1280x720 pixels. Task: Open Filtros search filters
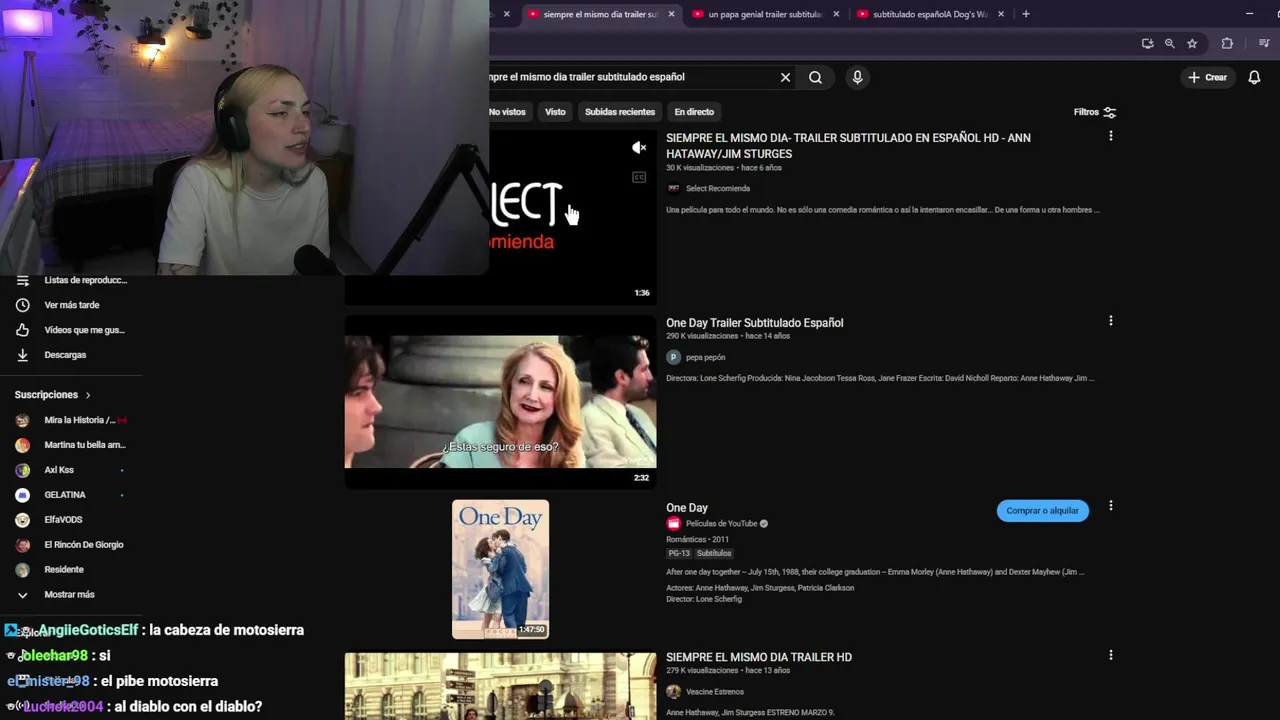pos(1095,112)
